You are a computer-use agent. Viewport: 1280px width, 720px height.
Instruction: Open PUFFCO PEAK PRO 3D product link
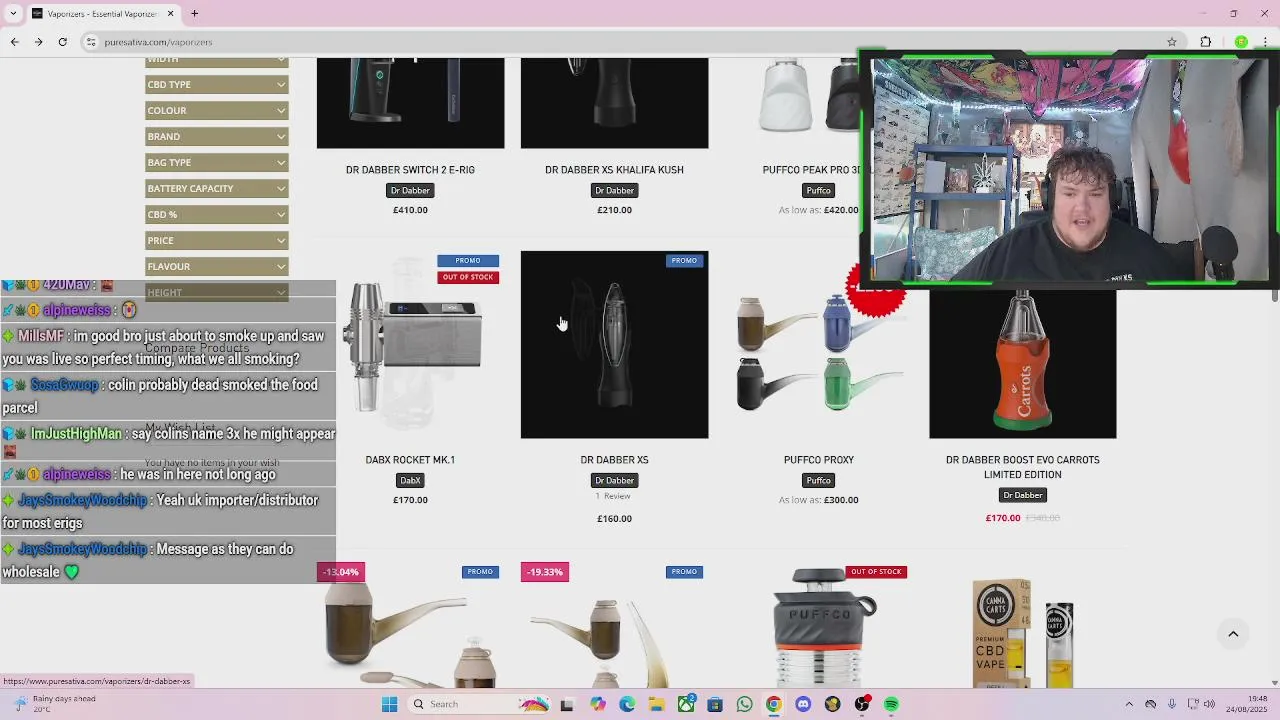pos(811,170)
